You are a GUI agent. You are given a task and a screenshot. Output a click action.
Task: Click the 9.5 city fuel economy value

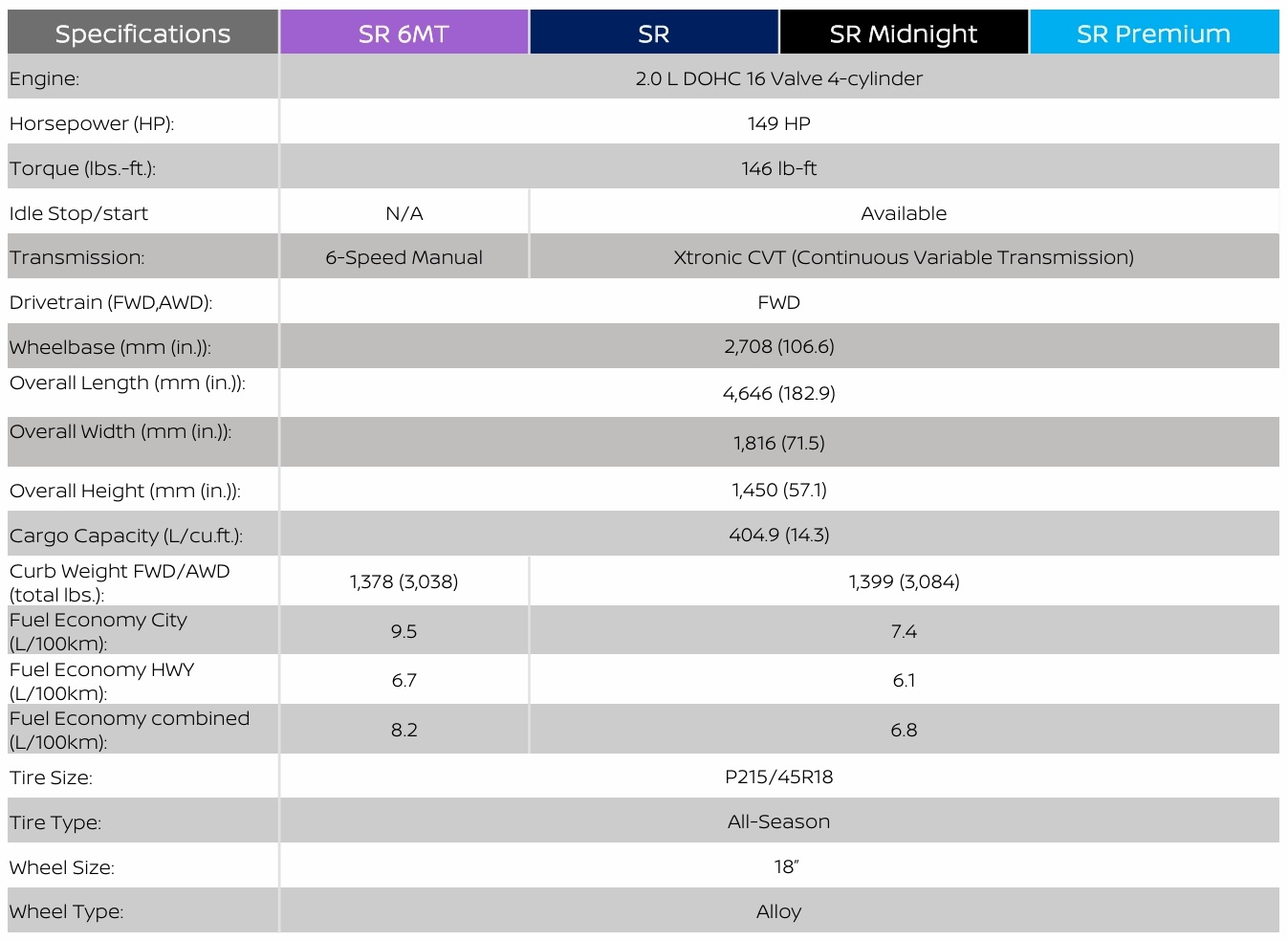click(404, 631)
